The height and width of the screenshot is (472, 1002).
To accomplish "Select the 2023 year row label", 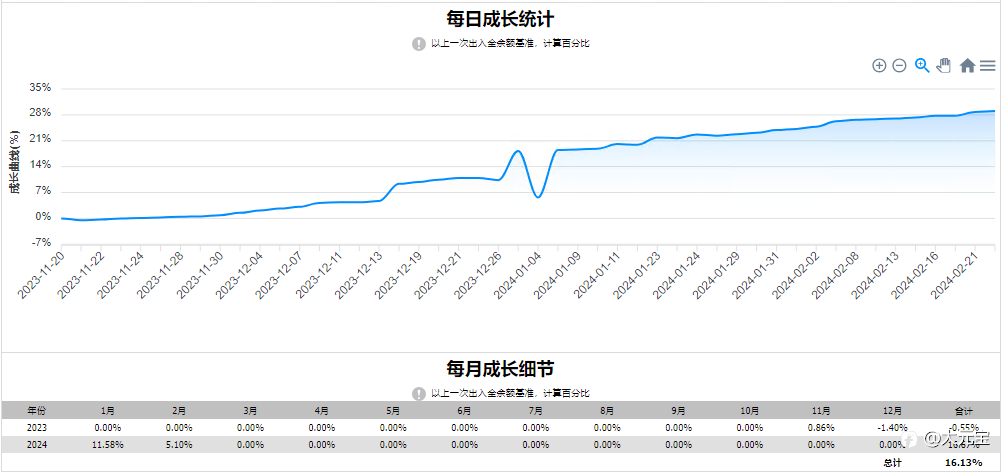I will click(36, 428).
